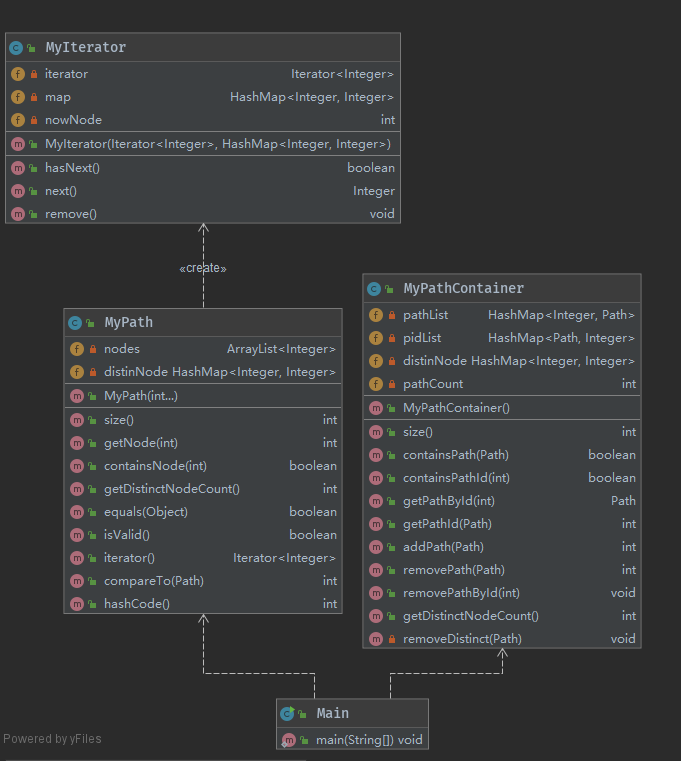Select the hasNext() method

click(203, 168)
